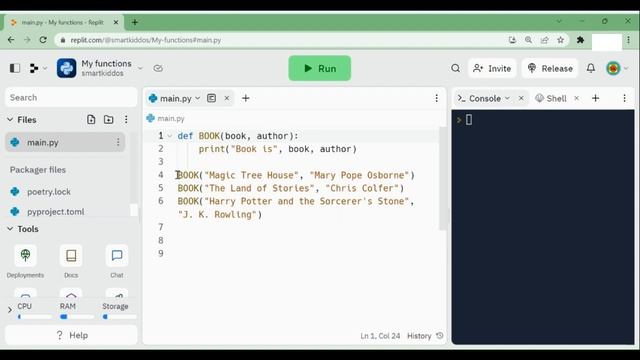This screenshot has height=360, width=640.
Task: Reload the browser page
Action: click(x=43, y=40)
